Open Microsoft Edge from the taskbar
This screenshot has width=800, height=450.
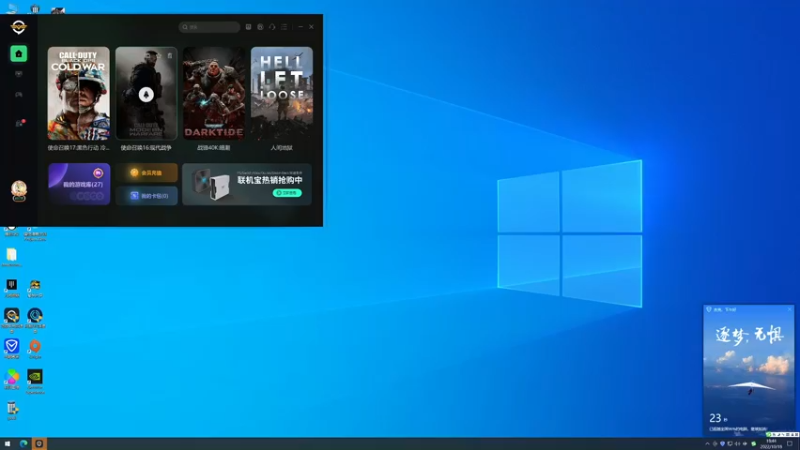tap(23, 444)
